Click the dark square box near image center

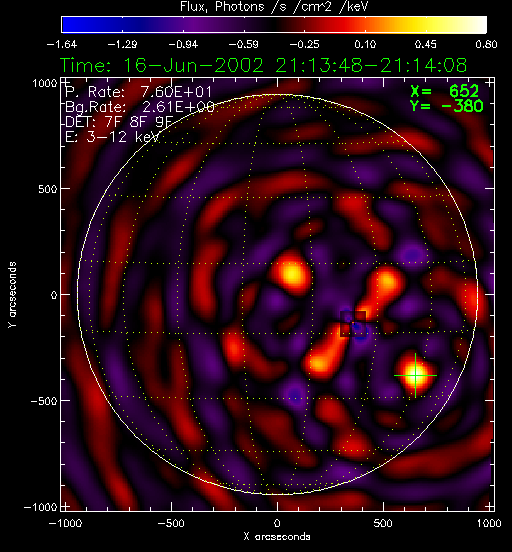pyautogui.click(x=353, y=324)
